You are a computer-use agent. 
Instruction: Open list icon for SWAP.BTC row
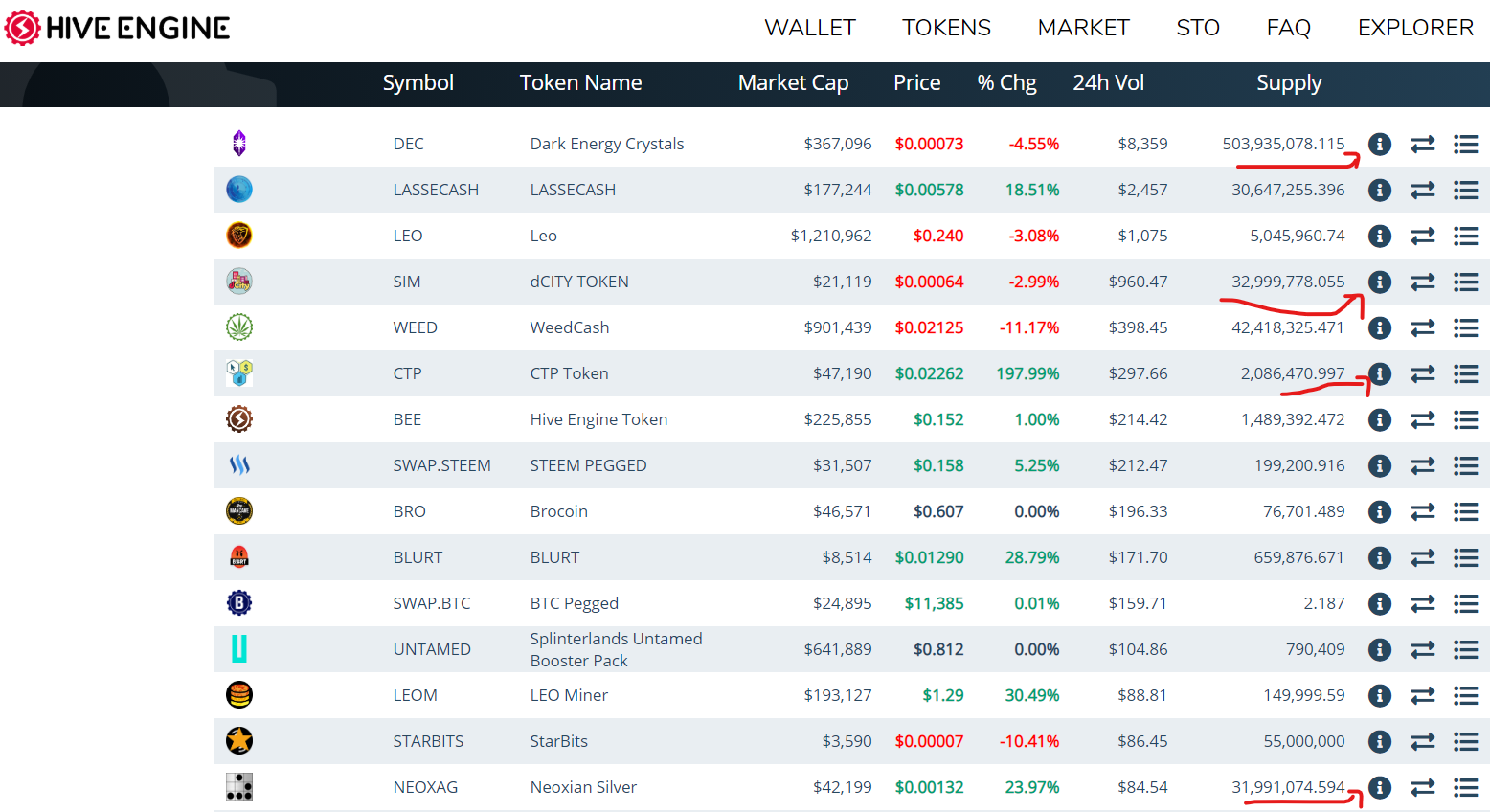coord(1466,603)
